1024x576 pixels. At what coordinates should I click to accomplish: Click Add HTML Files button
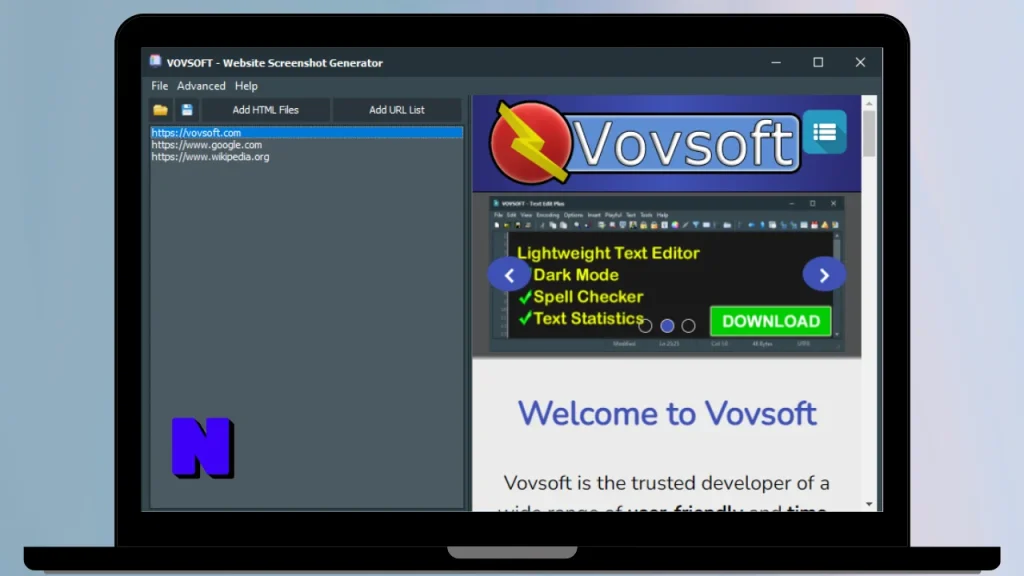pyautogui.click(x=265, y=110)
